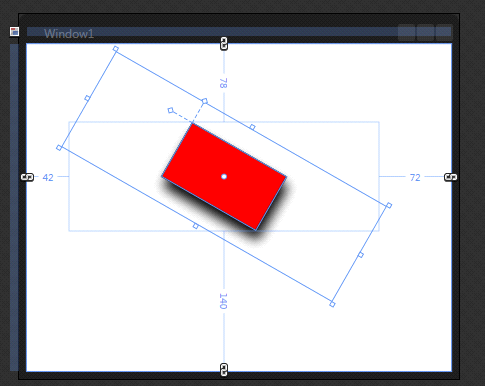Toggle the bottom margin chain-link anchor

(224, 369)
